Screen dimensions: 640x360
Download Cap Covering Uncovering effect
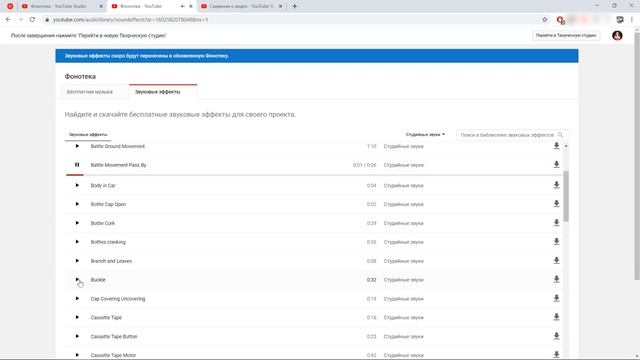tap(556, 298)
